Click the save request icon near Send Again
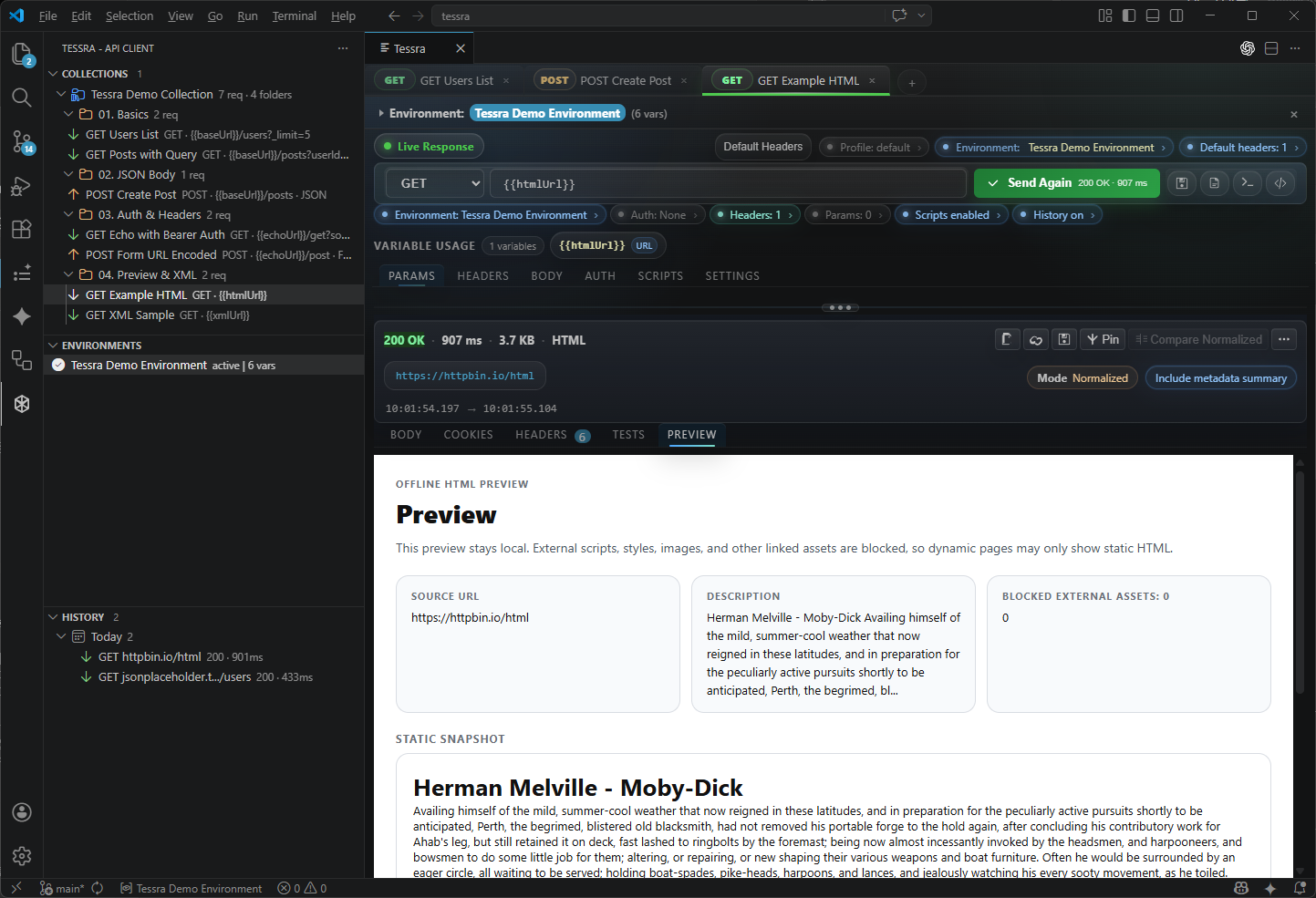This screenshot has height=898, width=1316. 1182,182
